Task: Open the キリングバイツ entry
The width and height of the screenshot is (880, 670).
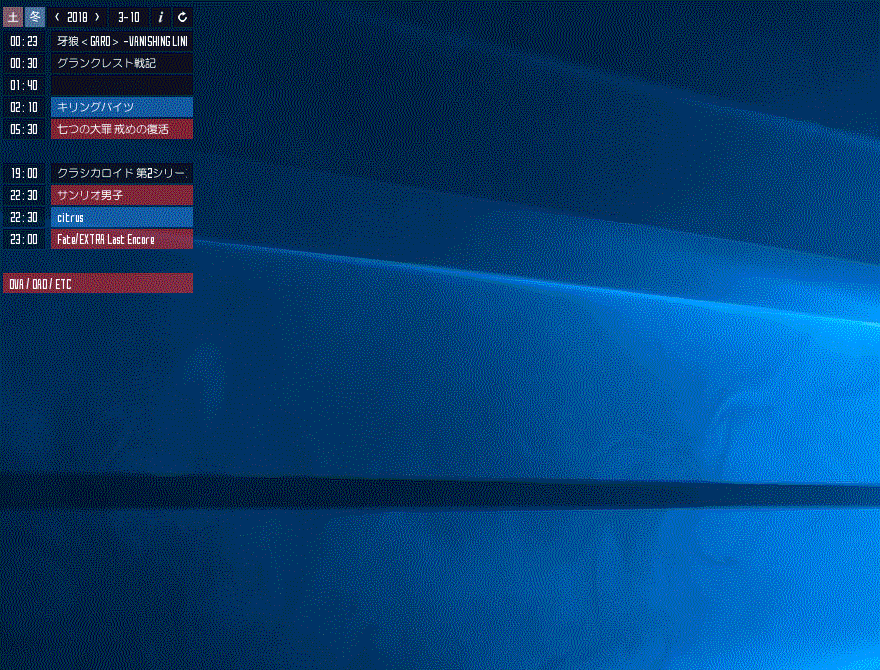Action: click(x=122, y=107)
